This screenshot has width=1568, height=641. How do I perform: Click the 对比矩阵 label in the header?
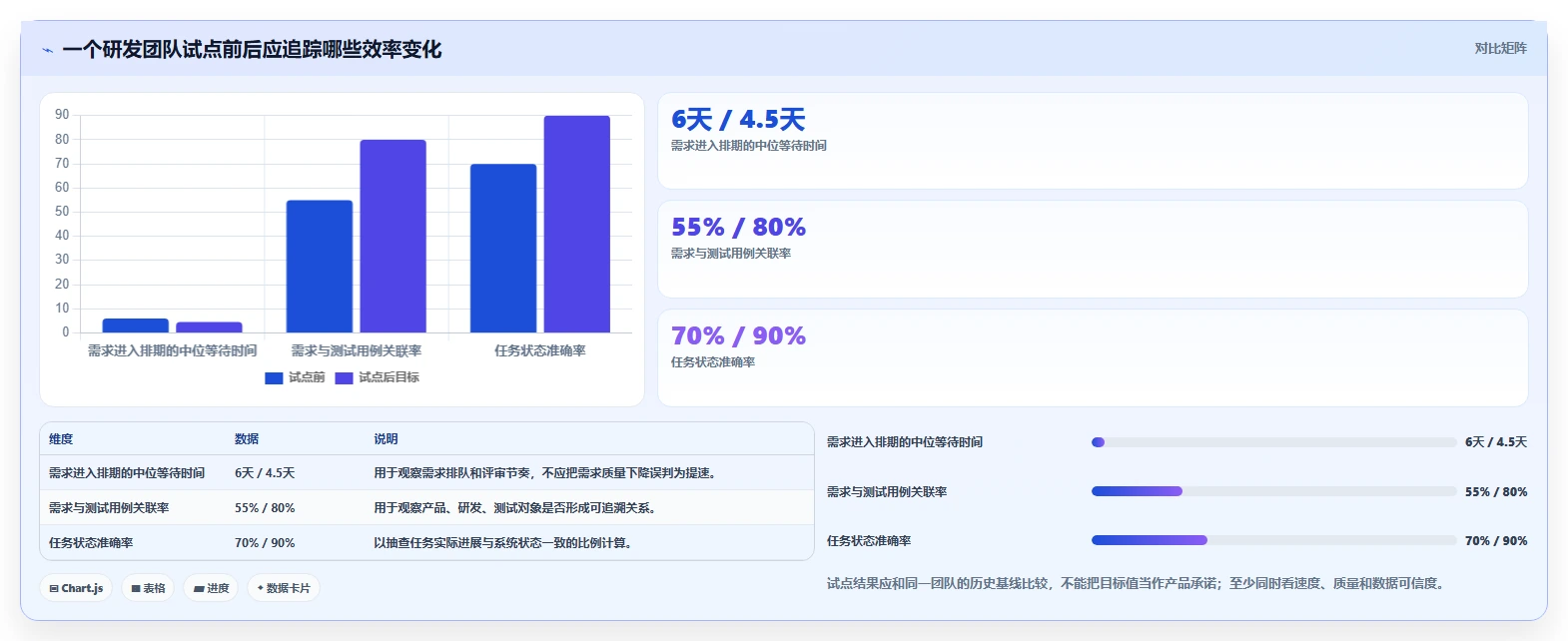[x=1500, y=48]
